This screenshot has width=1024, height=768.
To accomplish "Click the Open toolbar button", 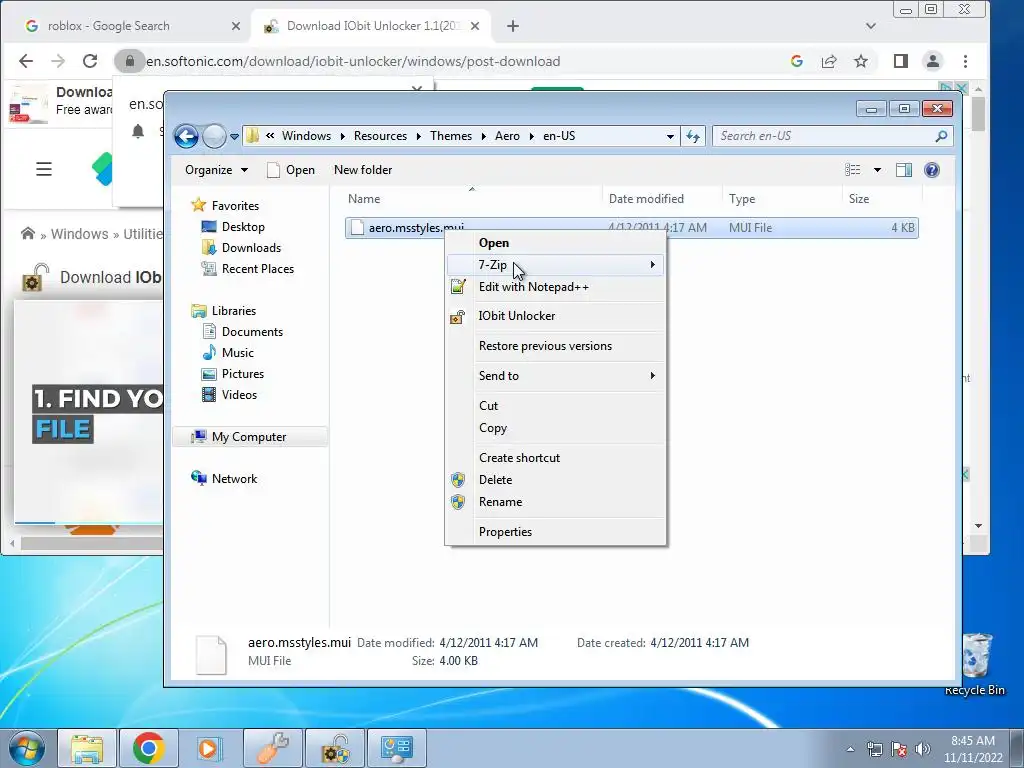I will 291,170.
